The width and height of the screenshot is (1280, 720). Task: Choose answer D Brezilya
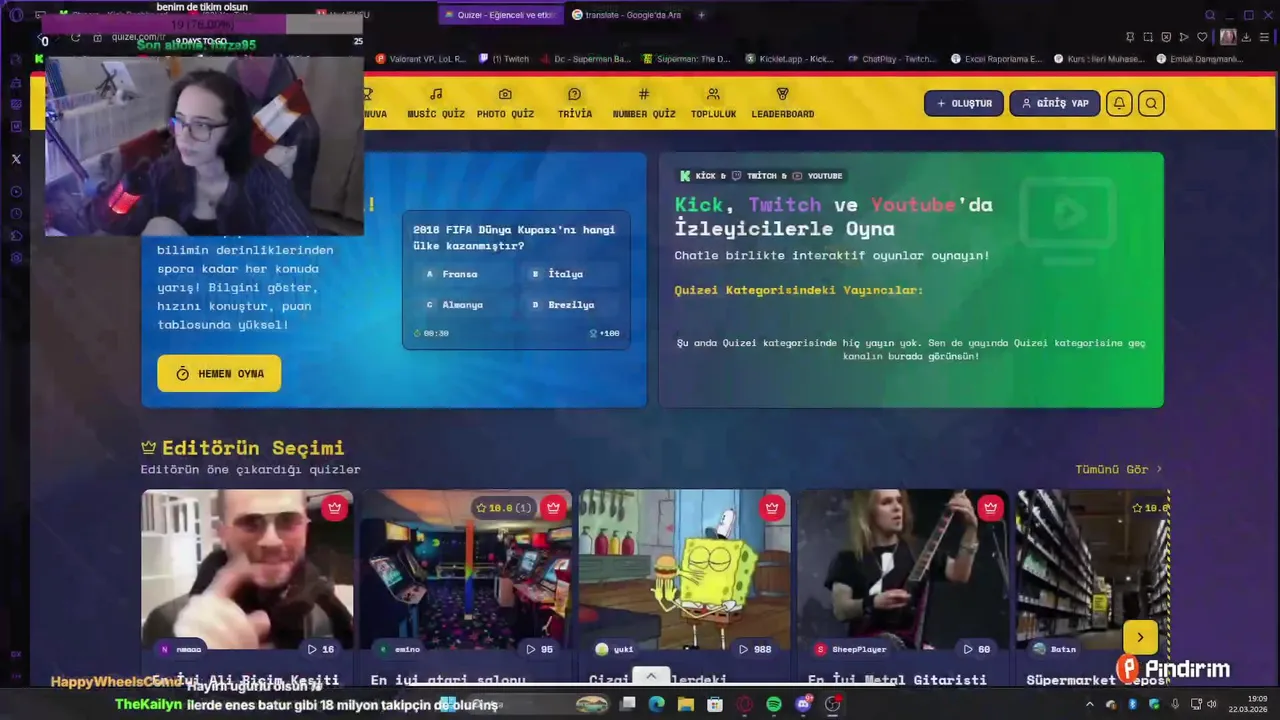(569, 305)
